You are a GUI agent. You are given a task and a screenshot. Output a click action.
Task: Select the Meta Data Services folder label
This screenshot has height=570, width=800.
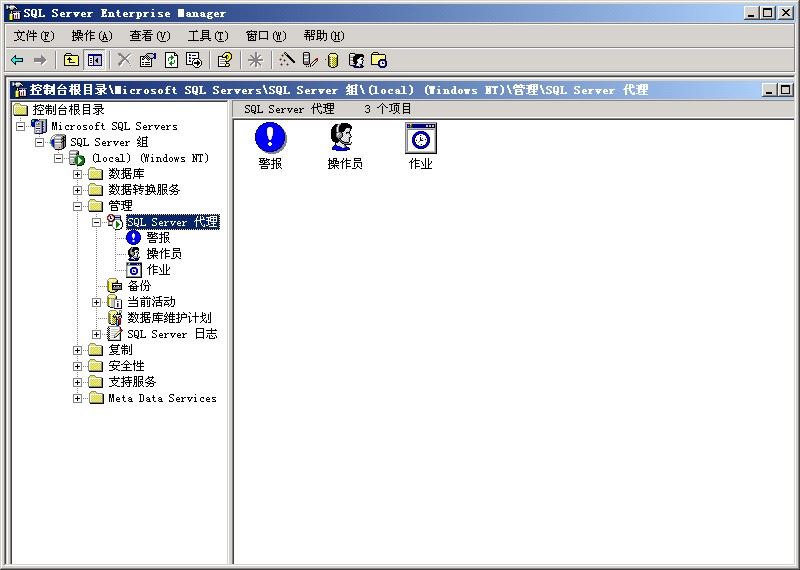point(162,398)
